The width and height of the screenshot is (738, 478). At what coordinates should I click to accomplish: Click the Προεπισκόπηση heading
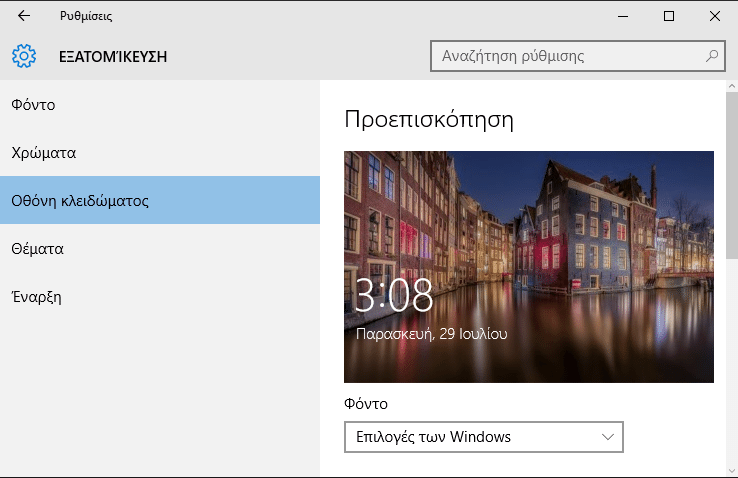tap(429, 120)
